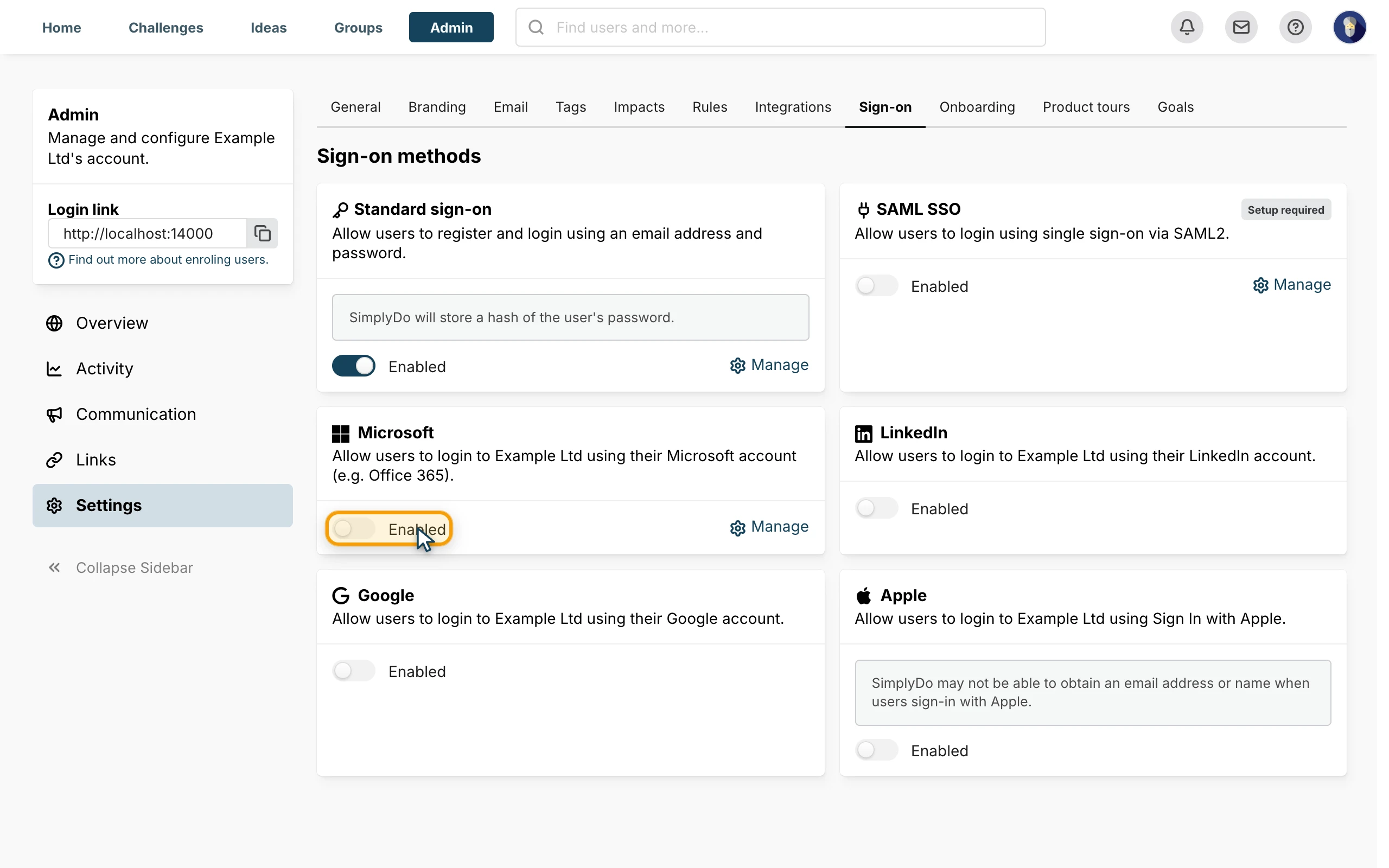
Task: Disable the Standard sign-on toggle
Action: (x=354, y=366)
